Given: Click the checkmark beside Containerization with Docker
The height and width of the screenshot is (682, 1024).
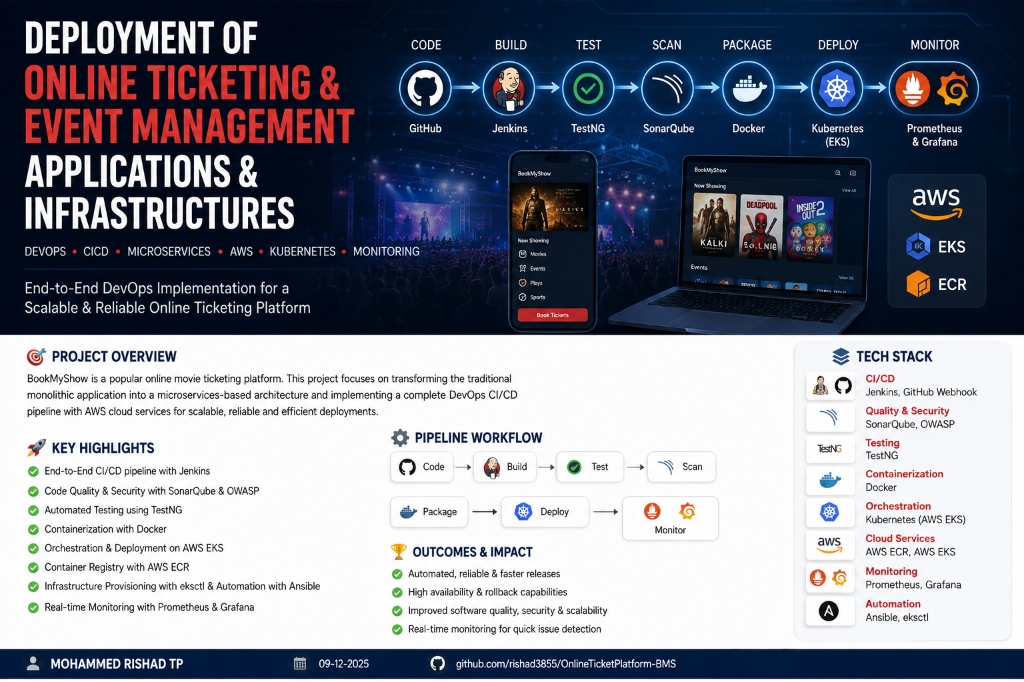Looking at the screenshot, I should tap(33, 529).
